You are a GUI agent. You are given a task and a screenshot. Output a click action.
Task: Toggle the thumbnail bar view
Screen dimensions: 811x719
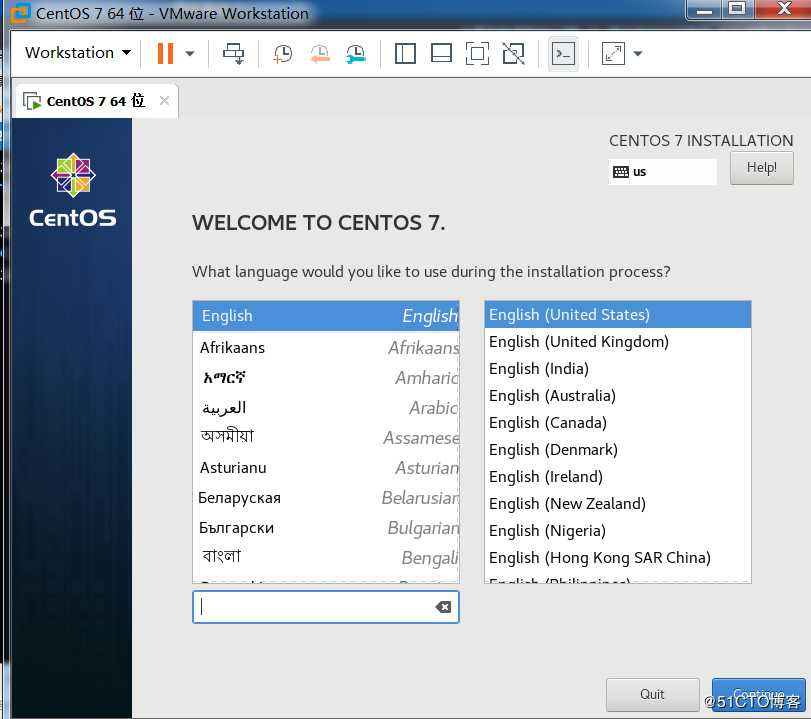[441, 53]
